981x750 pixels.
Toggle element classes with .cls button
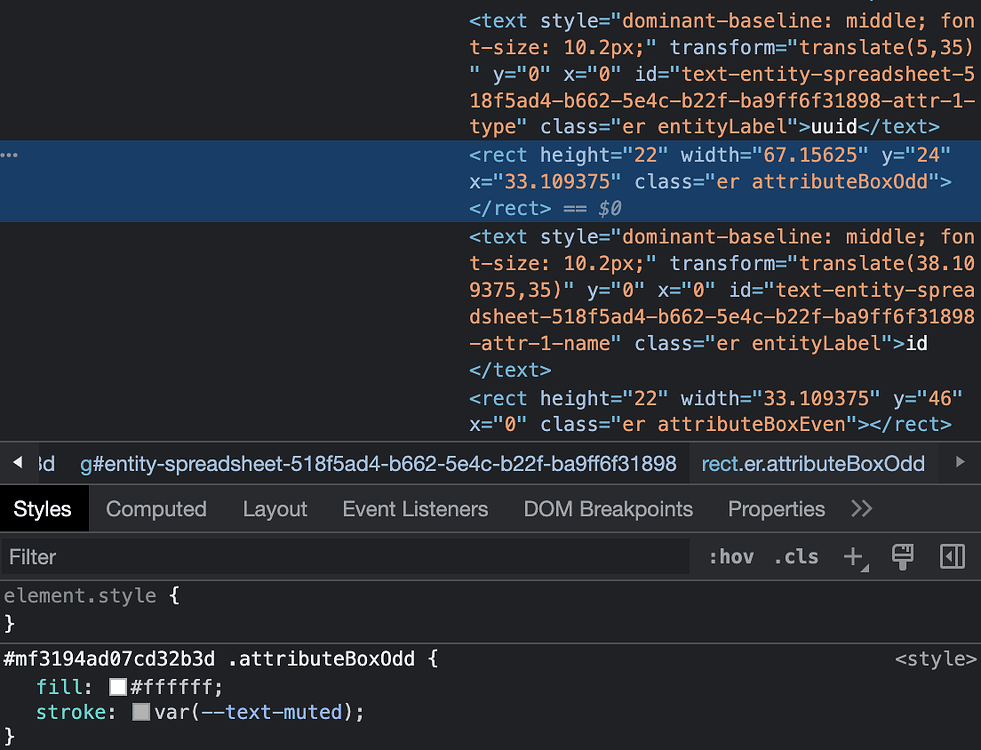796,557
